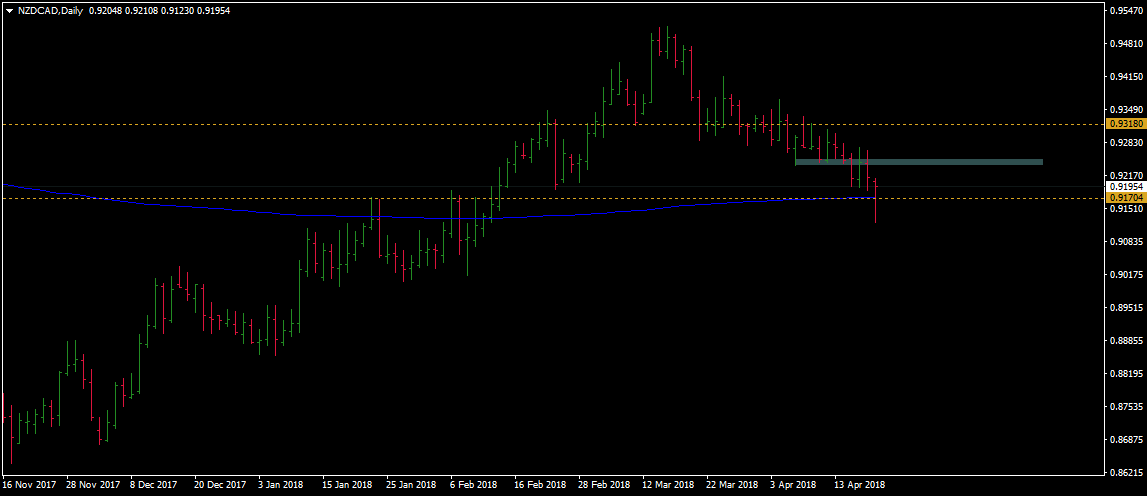Click the 3 Apr 2018 date label

point(793,485)
